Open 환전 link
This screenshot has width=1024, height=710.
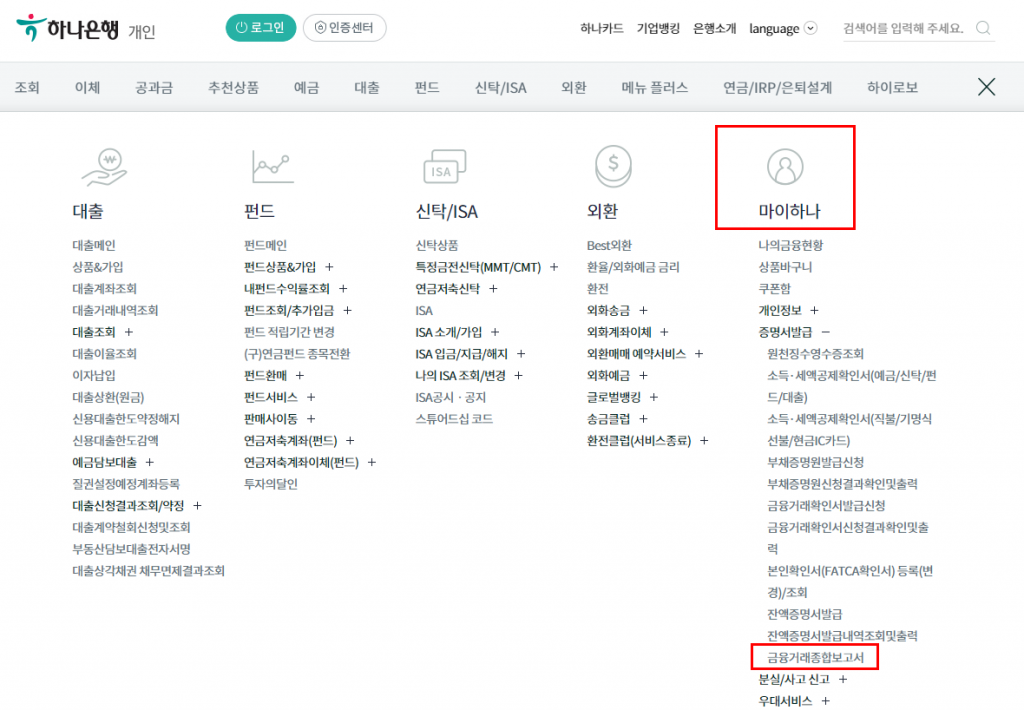(x=598, y=289)
